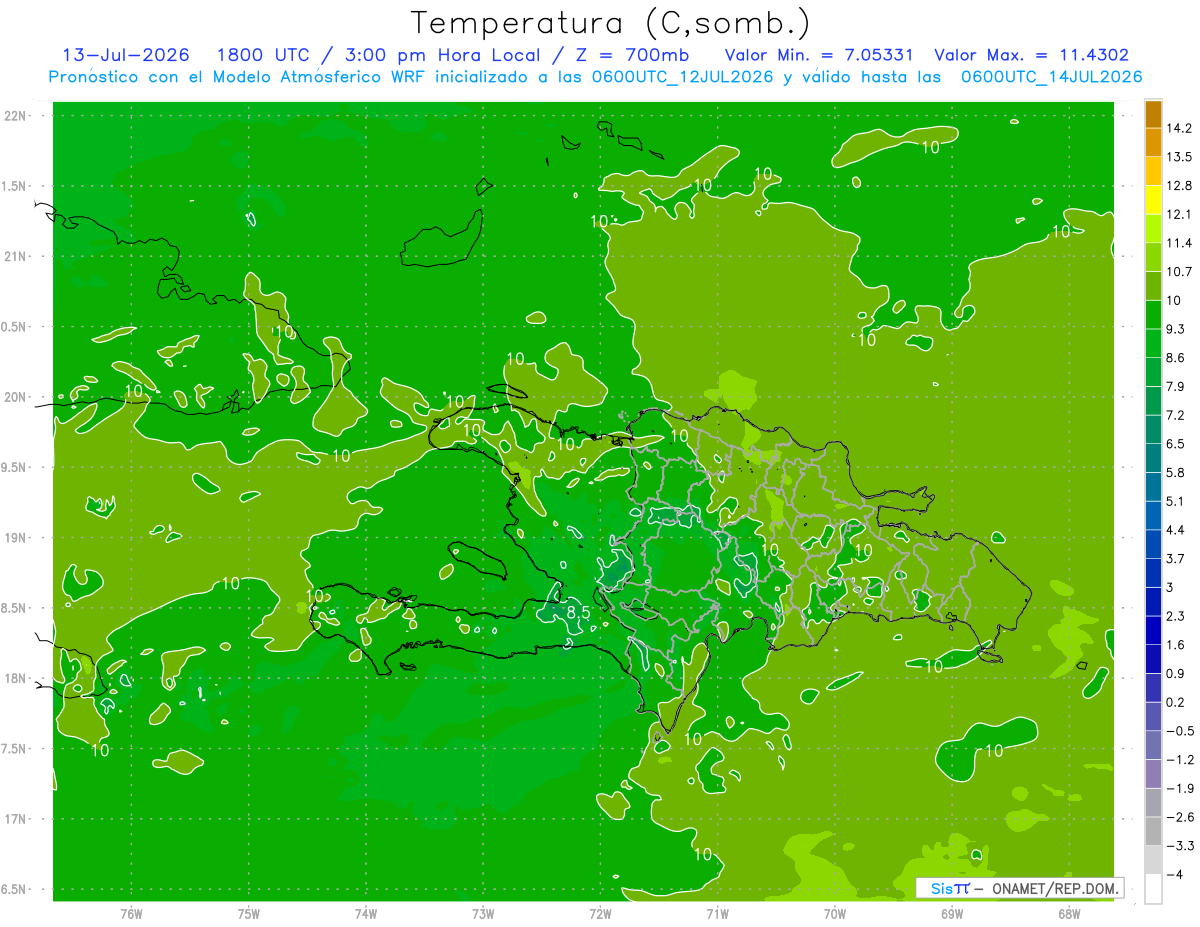This screenshot has height=927, width=1200.
Task: Click colorbar value "14.2"
Action: coord(1180,128)
